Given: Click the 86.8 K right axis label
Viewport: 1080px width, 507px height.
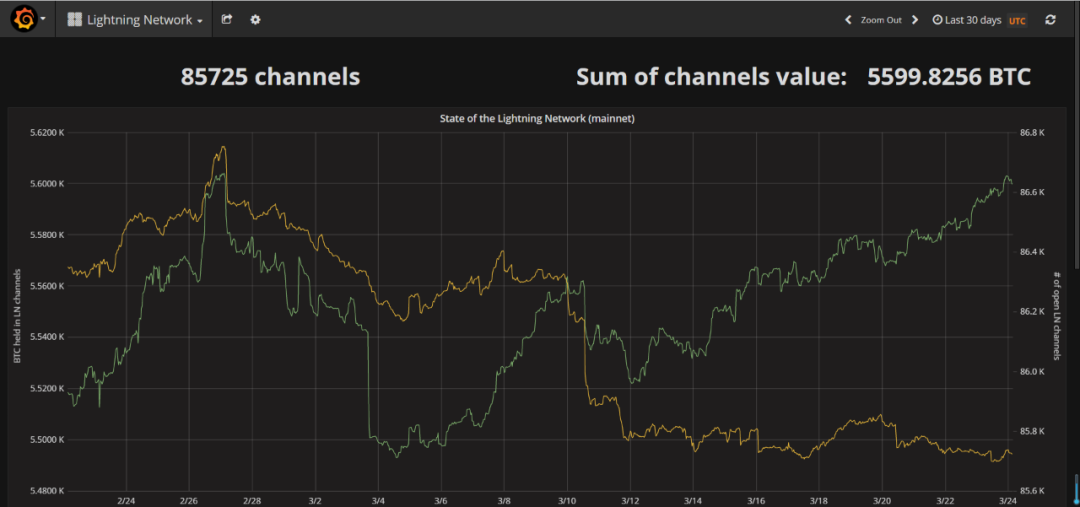Looking at the screenshot, I should click(x=1032, y=132).
